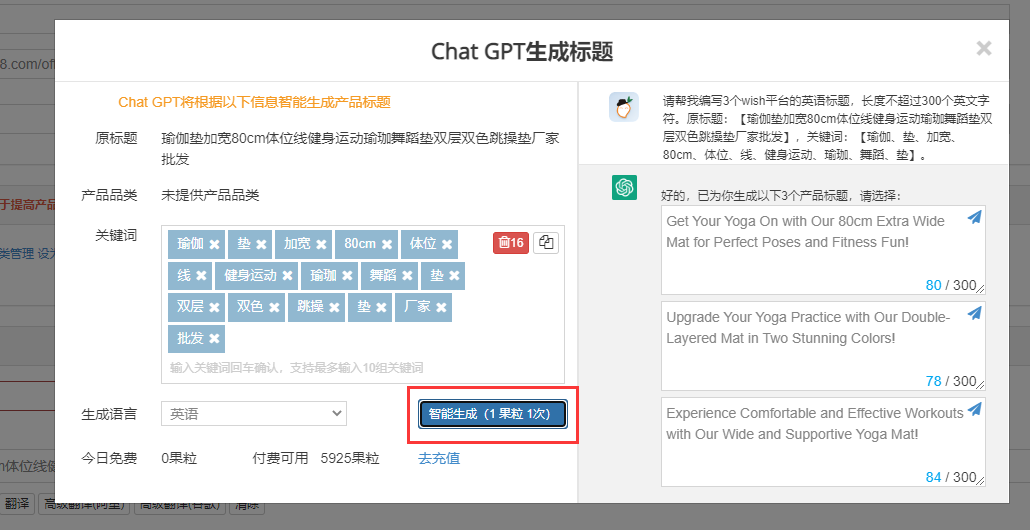The width and height of the screenshot is (1030, 530).
Task: Click the 原标题 field label
Action: [116, 139]
